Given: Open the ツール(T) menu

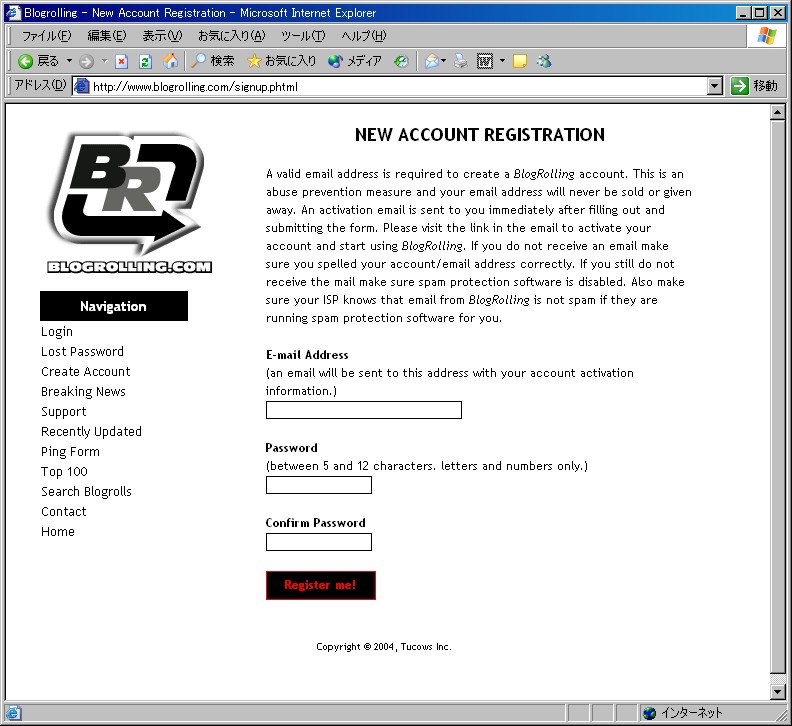Looking at the screenshot, I should pos(302,36).
